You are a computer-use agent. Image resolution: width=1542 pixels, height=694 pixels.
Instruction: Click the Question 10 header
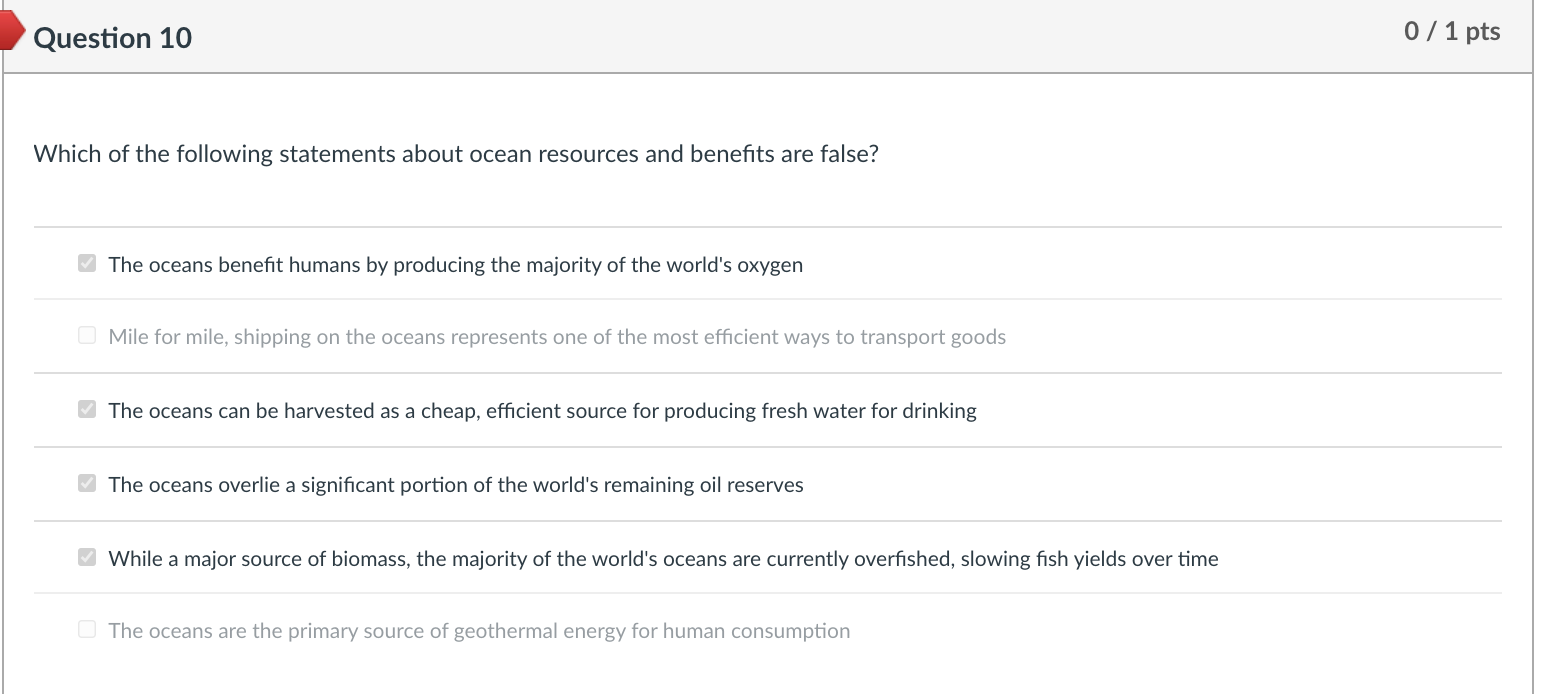112,38
